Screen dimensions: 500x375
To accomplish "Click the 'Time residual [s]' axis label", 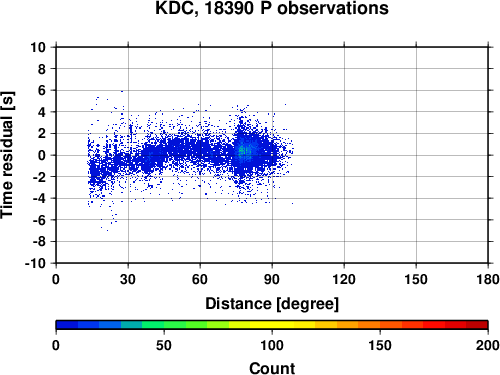I will pos(8,155).
